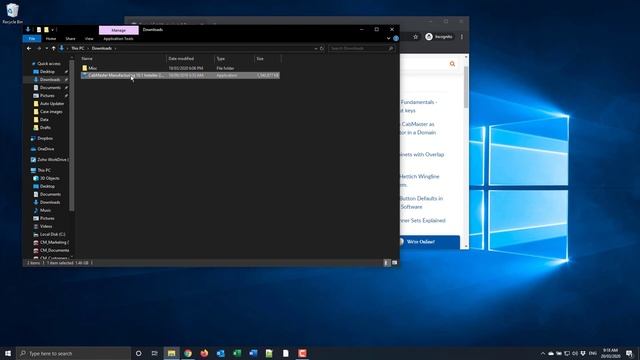The image size is (640, 360).
Task: Switch to Details view in status bar
Action: pos(386,263)
